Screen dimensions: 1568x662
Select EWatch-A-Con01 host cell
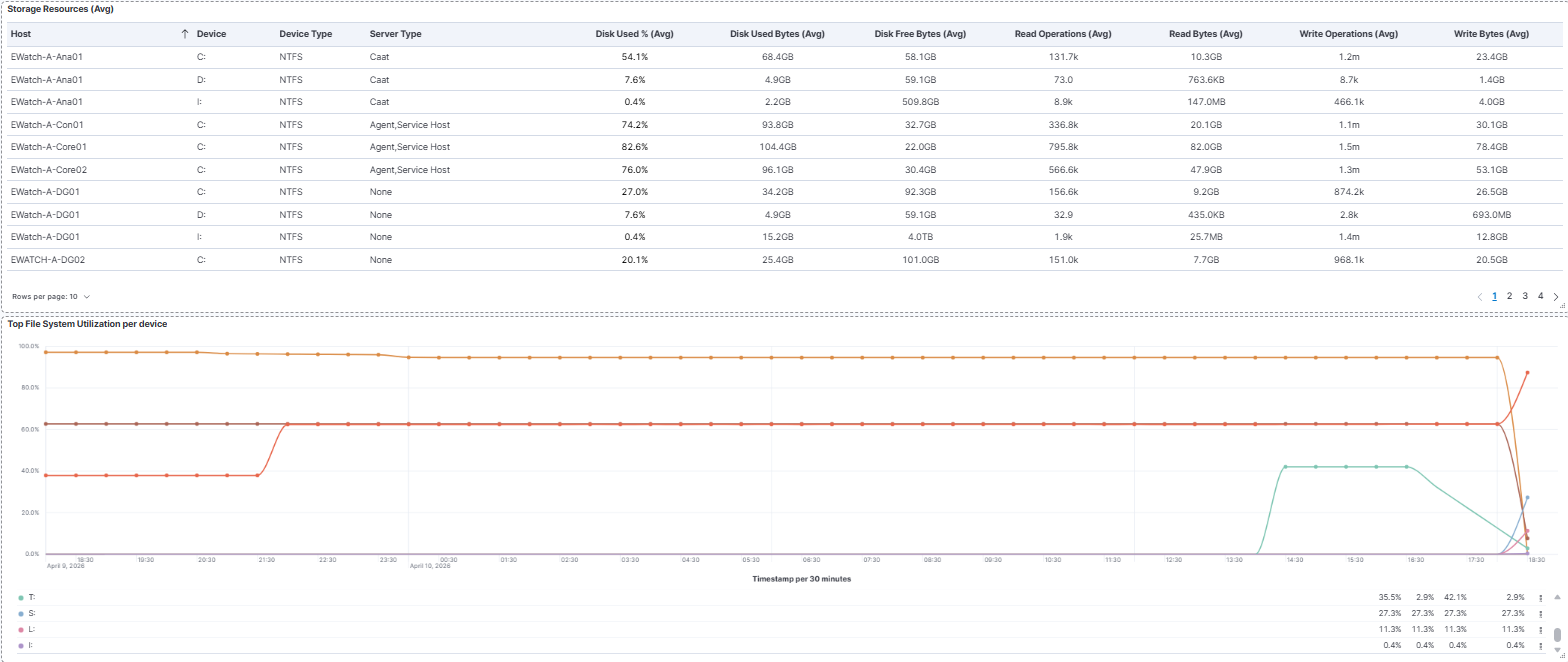pyautogui.click(x=47, y=125)
